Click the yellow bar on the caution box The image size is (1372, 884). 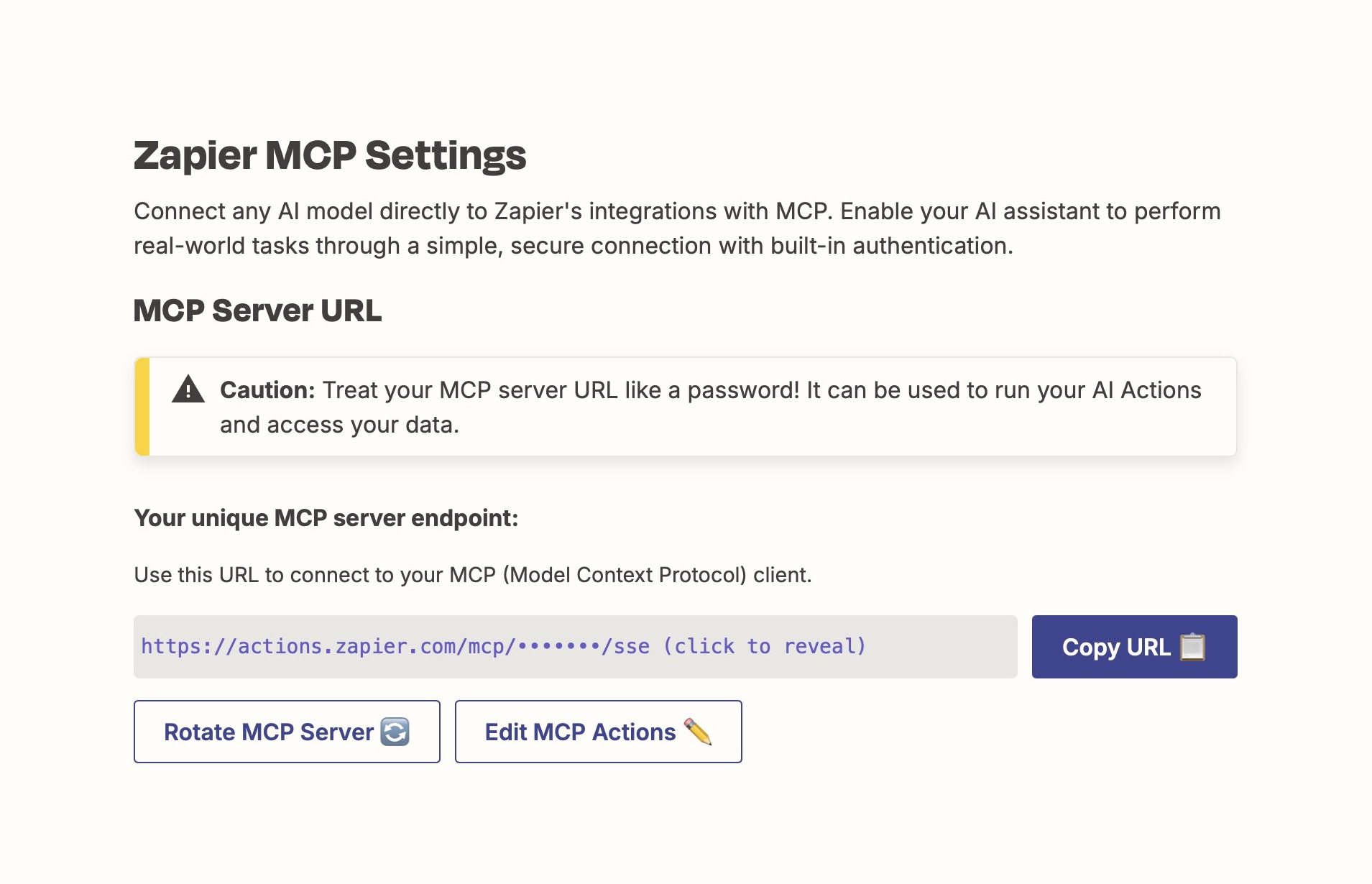tap(142, 407)
